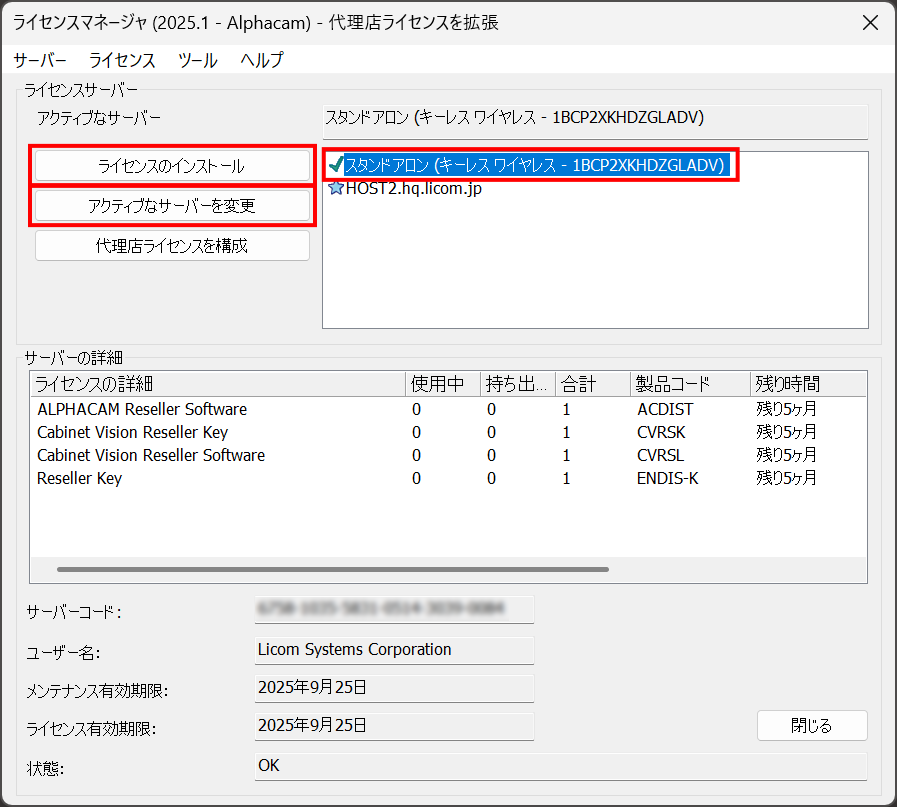Viewport: 897px width, 807px height.
Task: Click product code CVRSK
Action: point(661,432)
